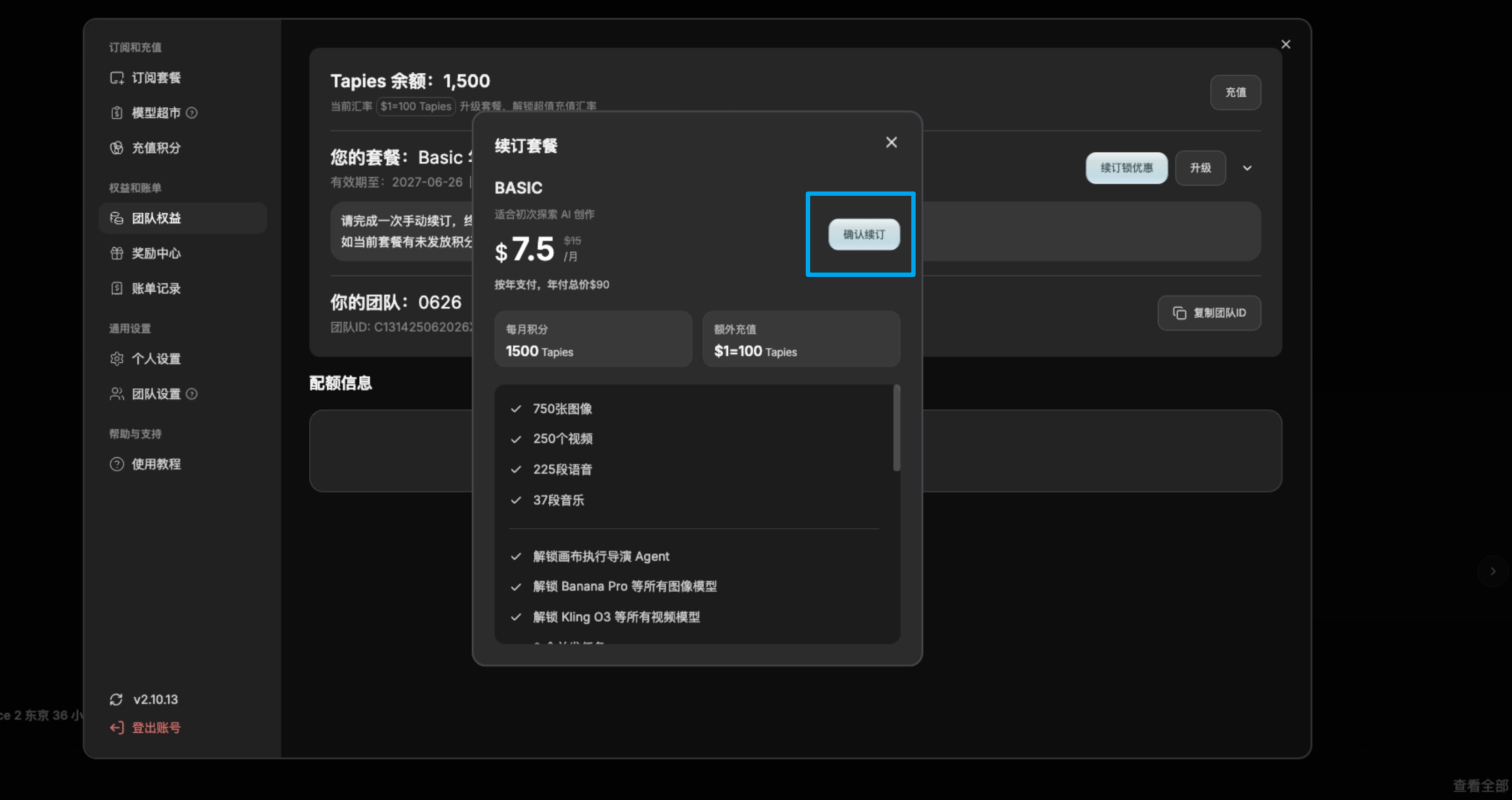Open 奖励中心 in sidebar
Image resolution: width=1512 pixels, height=800 pixels.
coord(183,253)
